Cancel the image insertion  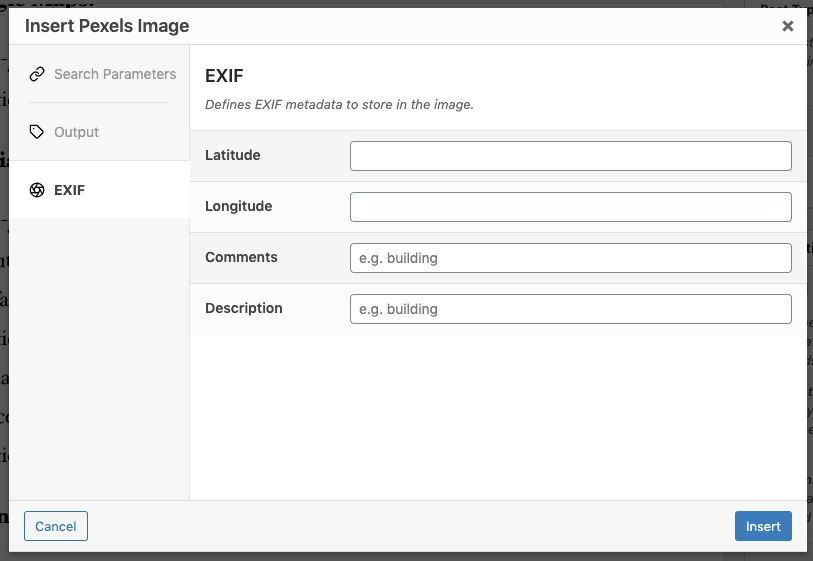point(55,526)
